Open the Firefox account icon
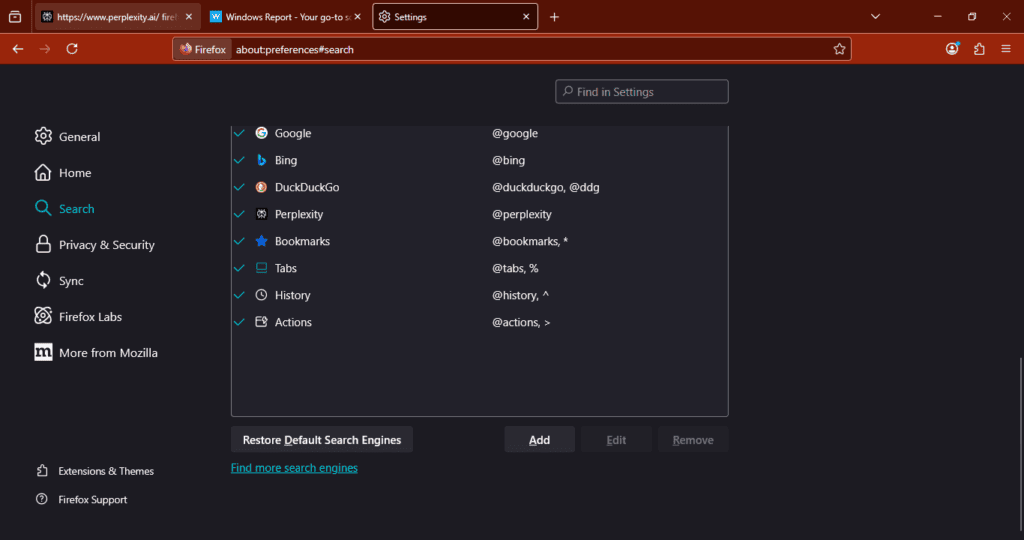The width and height of the screenshot is (1024, 540). [952, 49]
